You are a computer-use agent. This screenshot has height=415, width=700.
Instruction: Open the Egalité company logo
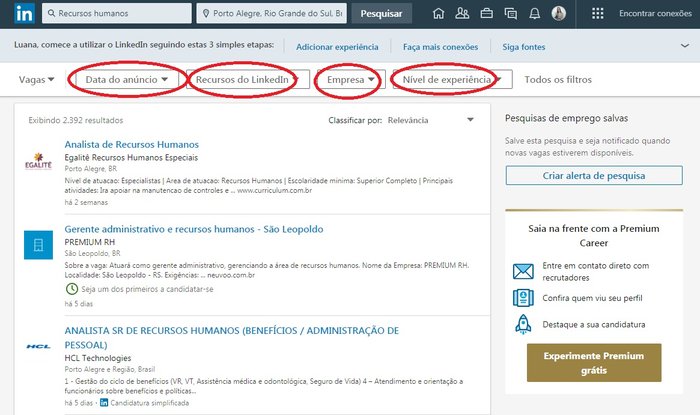(x=38, y=162)
